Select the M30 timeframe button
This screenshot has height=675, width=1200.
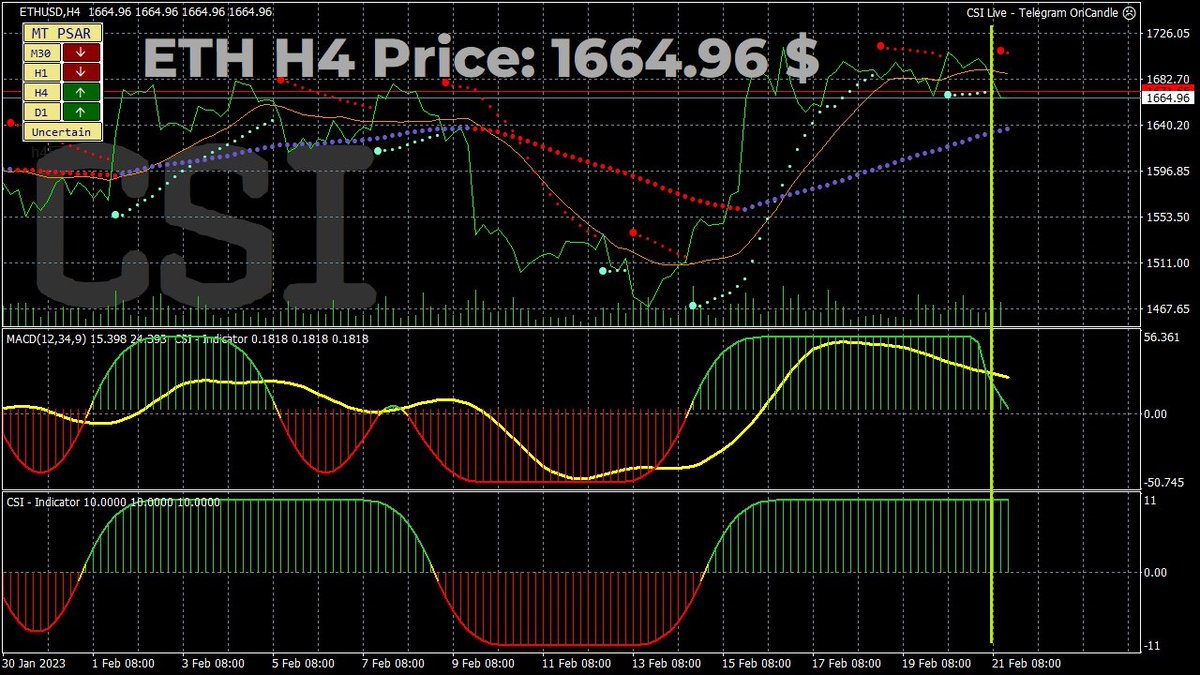click(x=41, y=52)
